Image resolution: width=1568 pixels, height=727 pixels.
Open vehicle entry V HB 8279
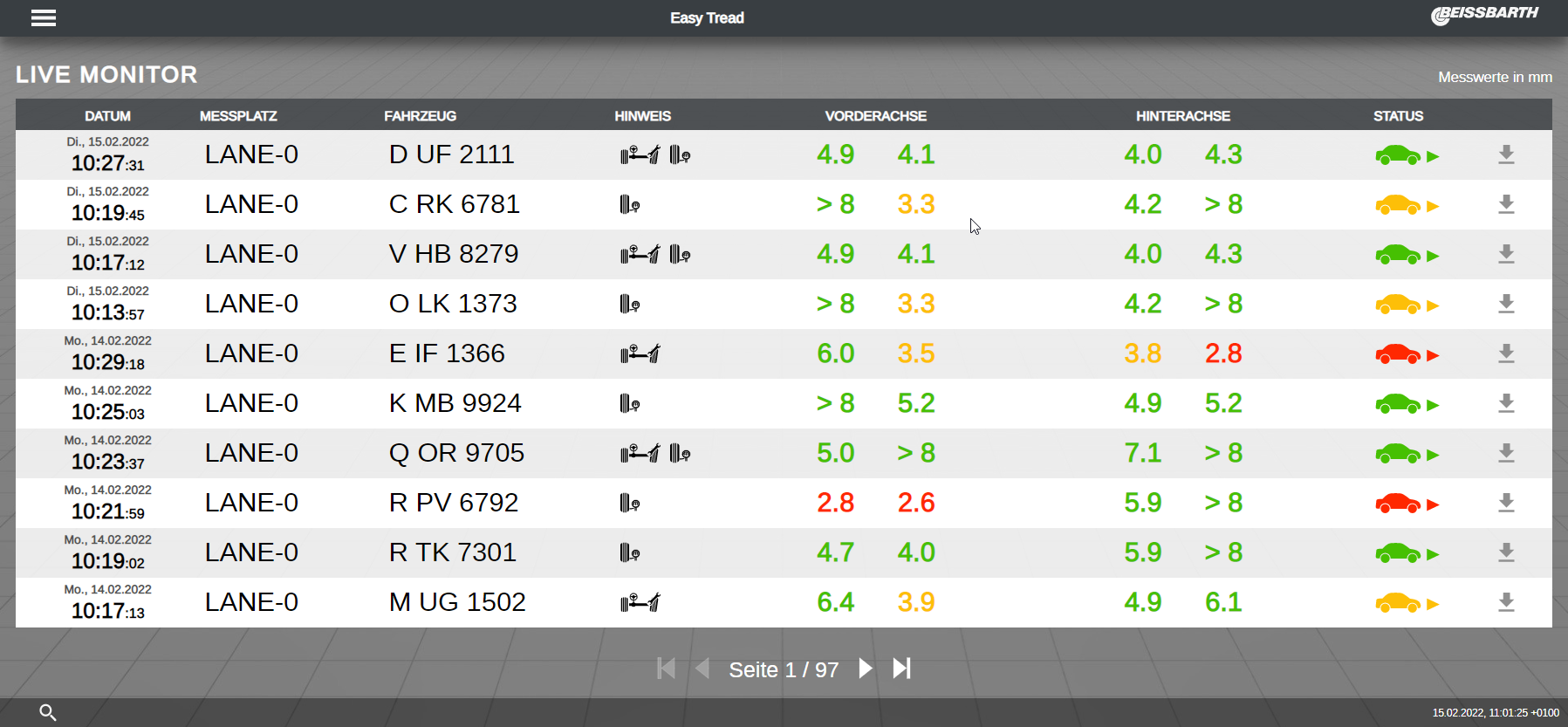point(453,254)
